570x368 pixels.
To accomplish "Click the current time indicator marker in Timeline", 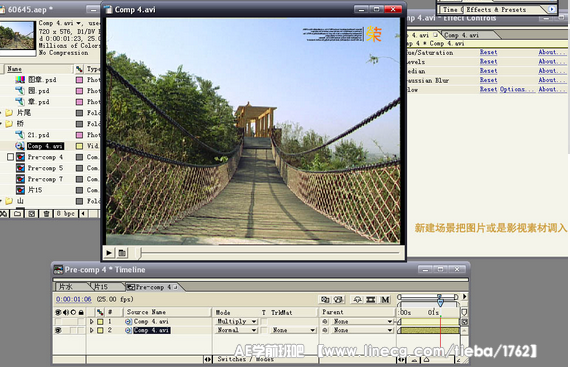I will tap(440, 303).
